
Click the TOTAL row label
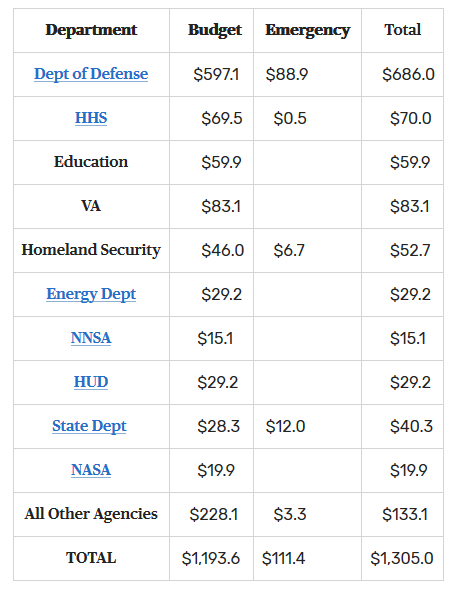coord(91,558)
